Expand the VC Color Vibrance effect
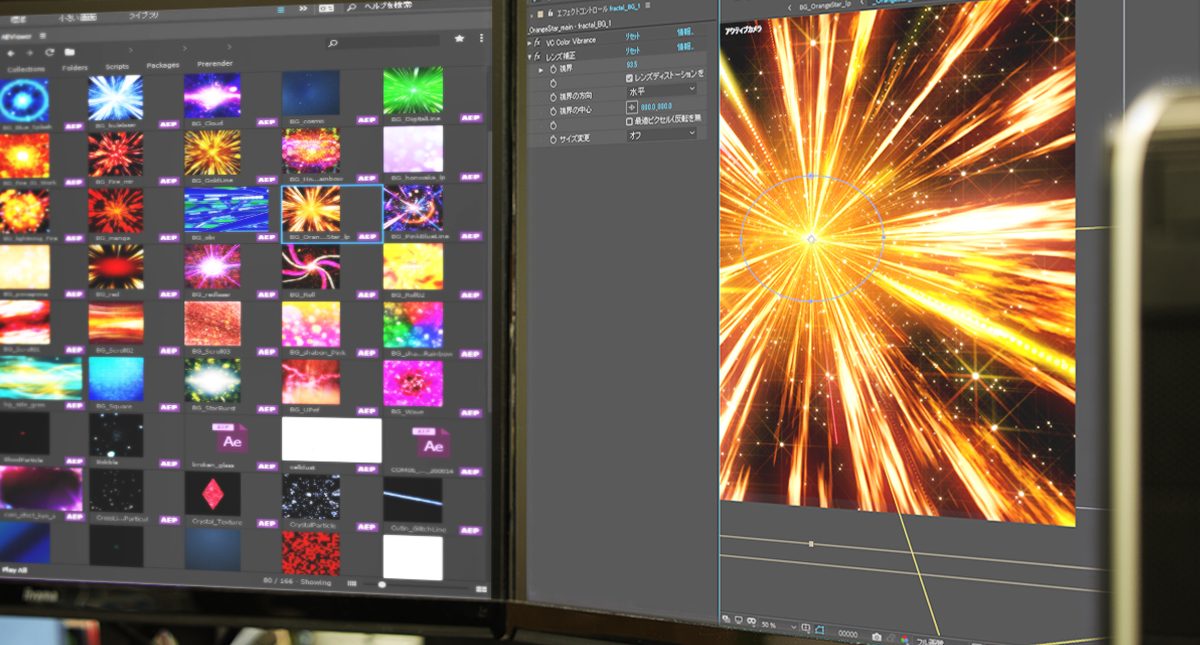1200x645 pixels. 529,44
